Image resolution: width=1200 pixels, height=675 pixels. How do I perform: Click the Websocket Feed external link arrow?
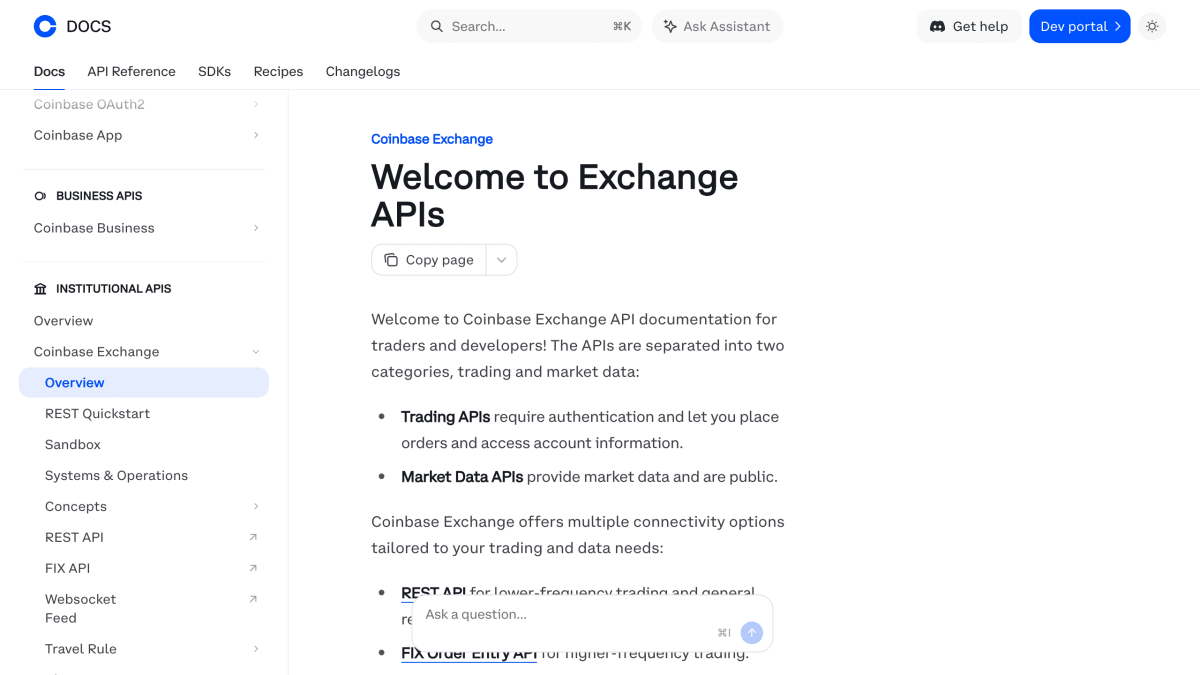[253, 599]
